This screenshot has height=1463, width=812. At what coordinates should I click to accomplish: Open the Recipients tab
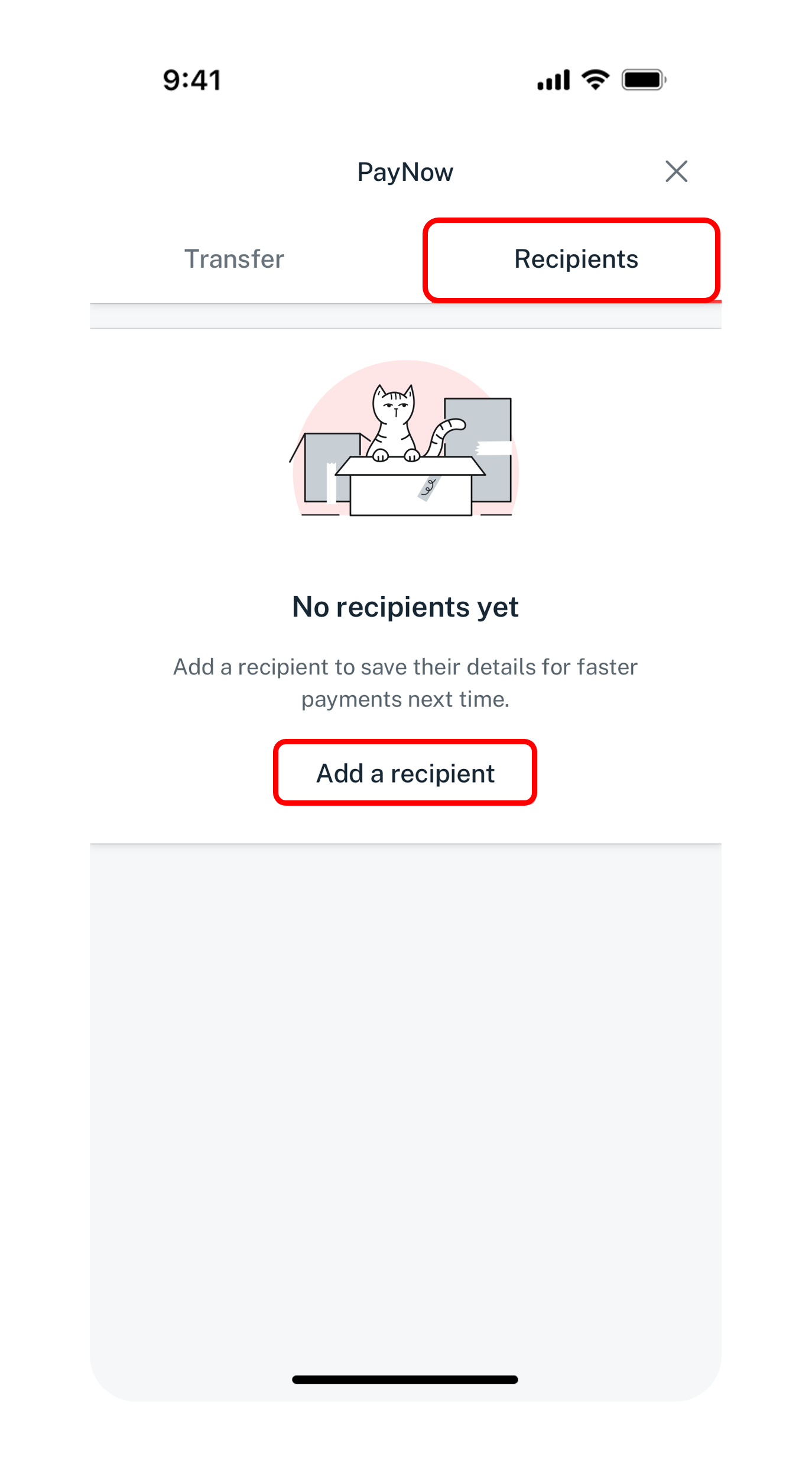tap(576, 259)
